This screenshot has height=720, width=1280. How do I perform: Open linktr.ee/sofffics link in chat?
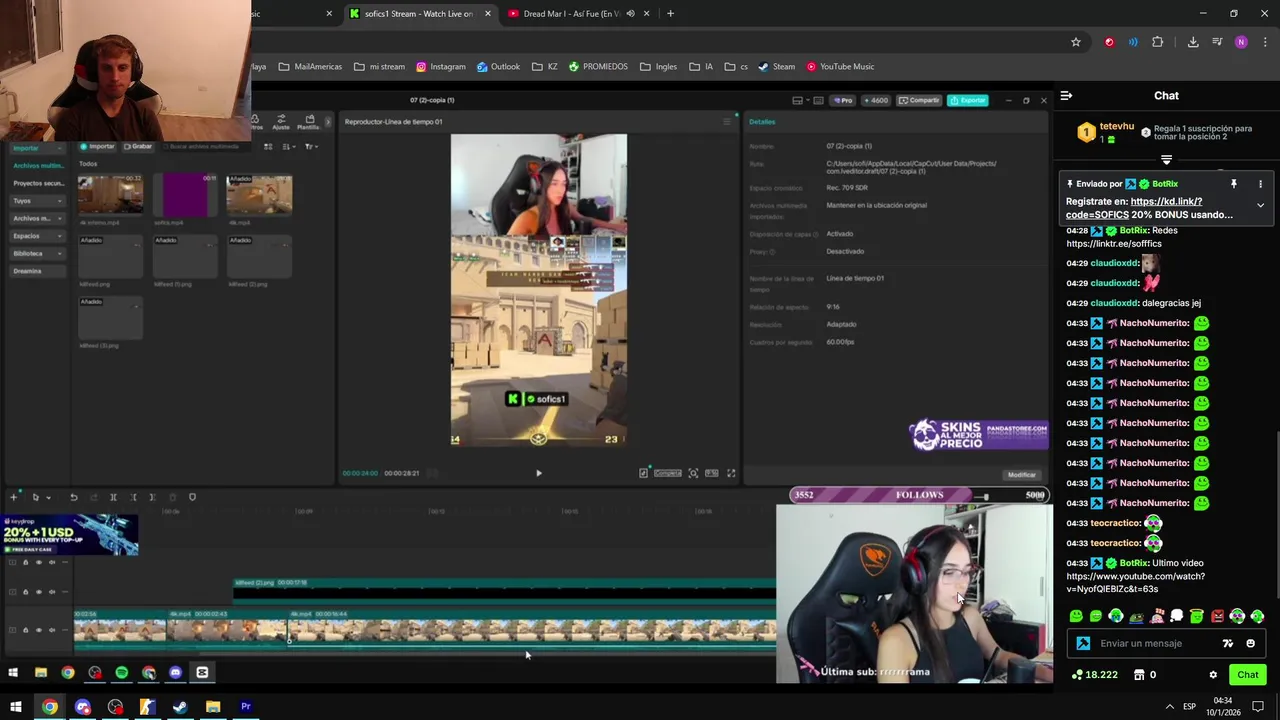pyautogui.click(x=1114, y=244)
